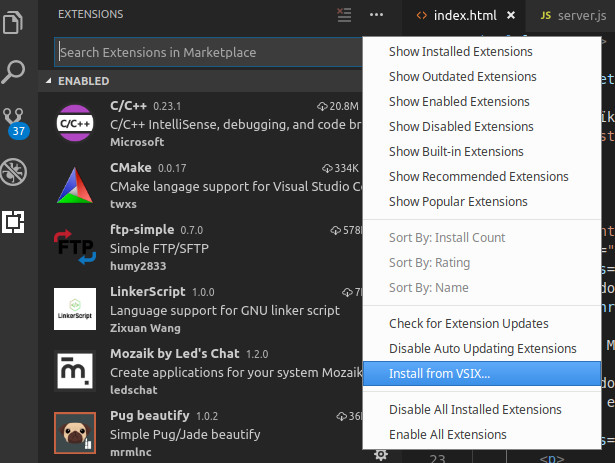Image resolution: width=615 pixels, height=463 pixels.
Task: Toggle Disable Auto Updating Extensions
Action: (x=482, y=348)
